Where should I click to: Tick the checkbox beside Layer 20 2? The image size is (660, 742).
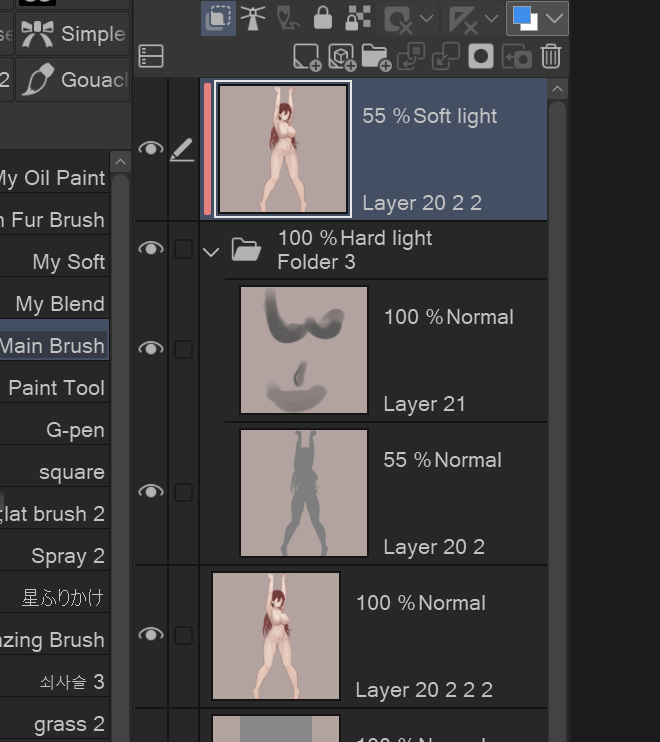tap(183, 492)
